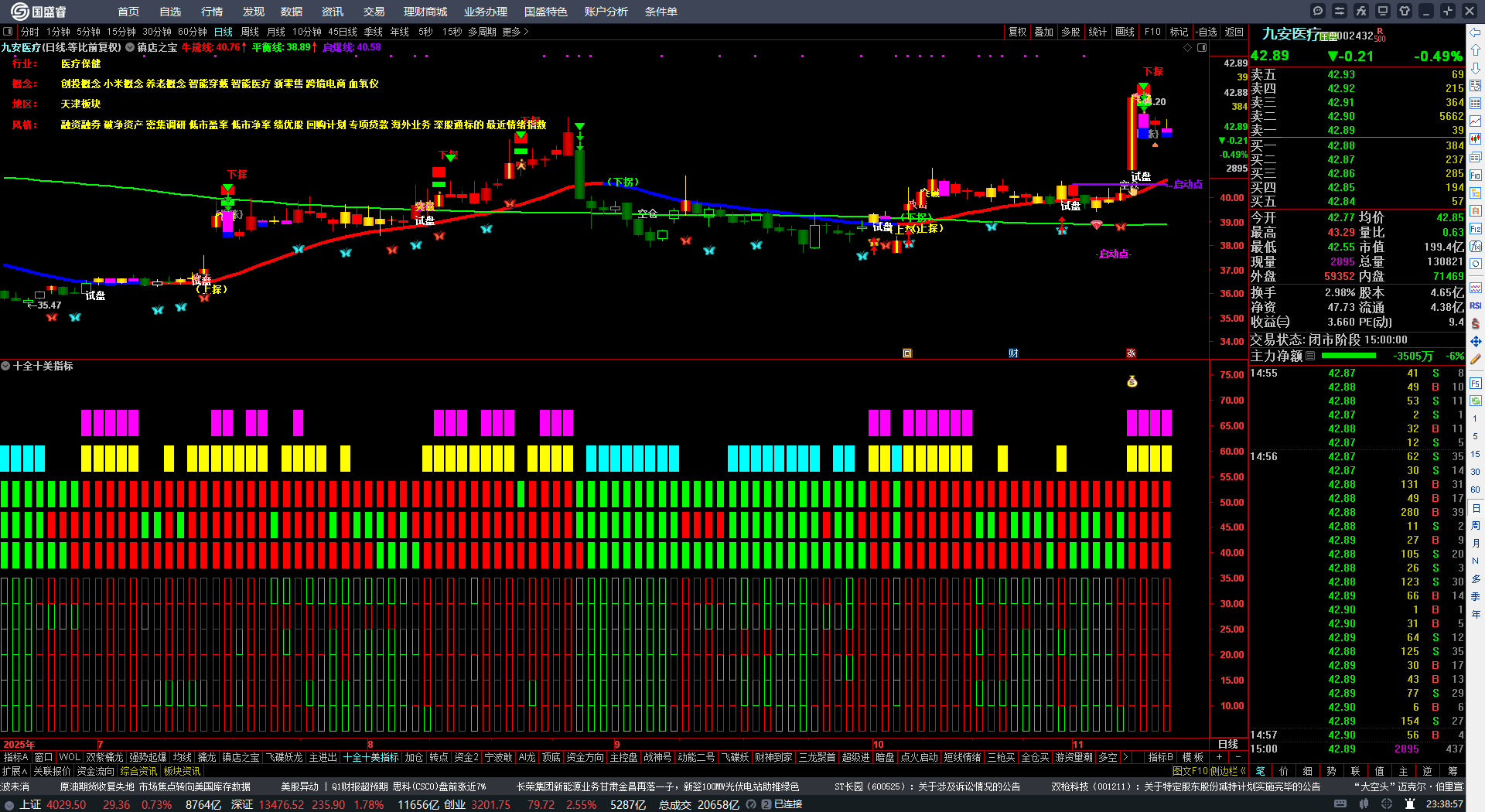
Task: Open the 行情 menu
Action: click(212, 12)
